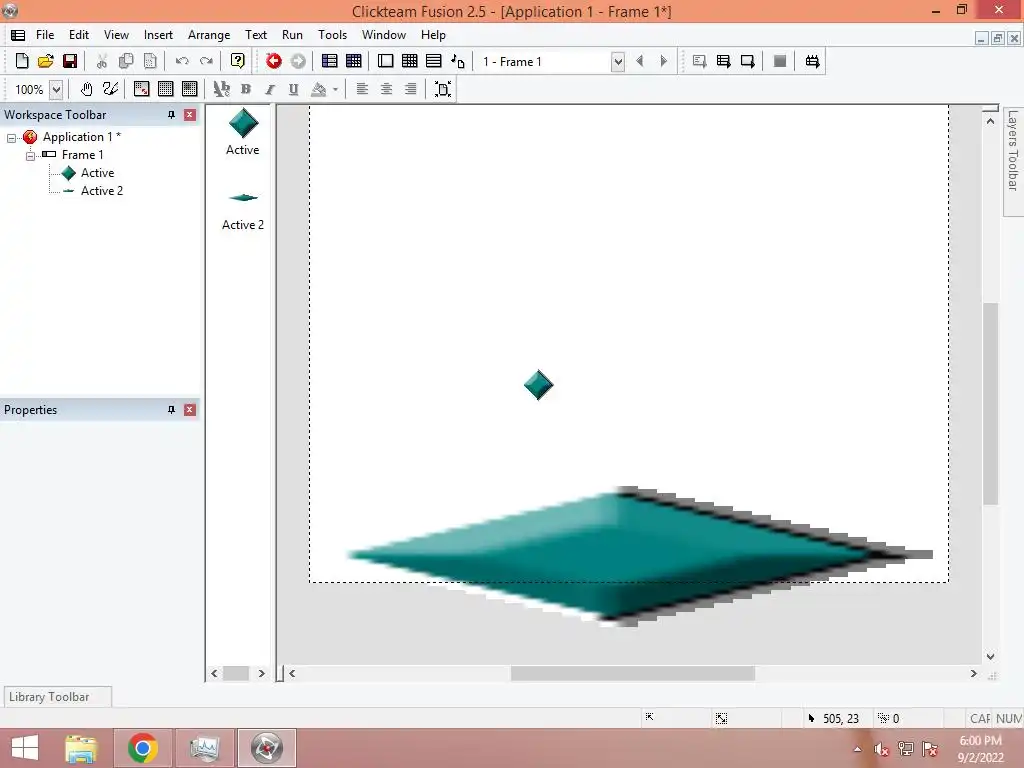Viewport: 1024px width, 768px height.
Task: Toggle the Snap to Grid icon
Action: pos(189,89)
